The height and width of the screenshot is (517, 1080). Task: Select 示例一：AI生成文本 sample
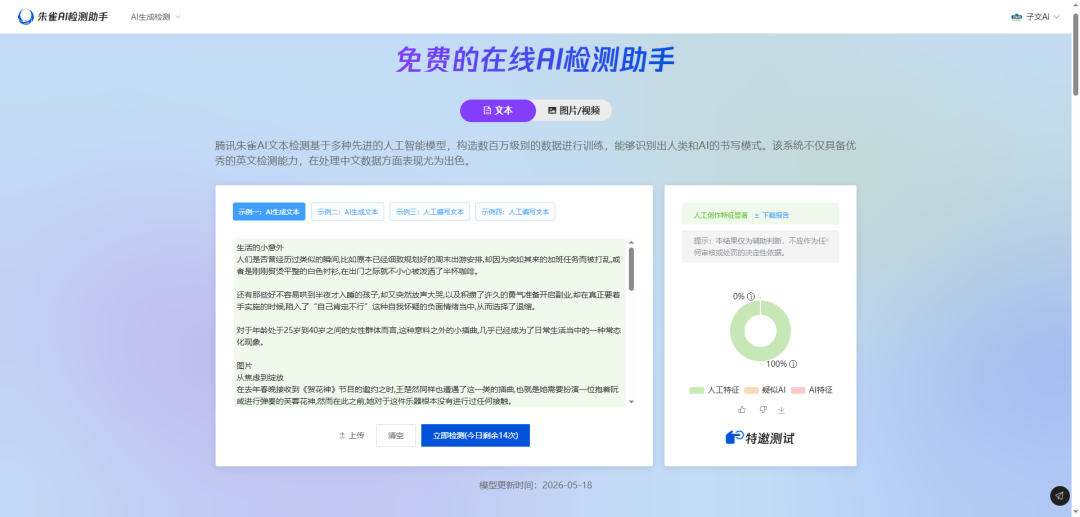pyautogui.click(x=269, y=212)
